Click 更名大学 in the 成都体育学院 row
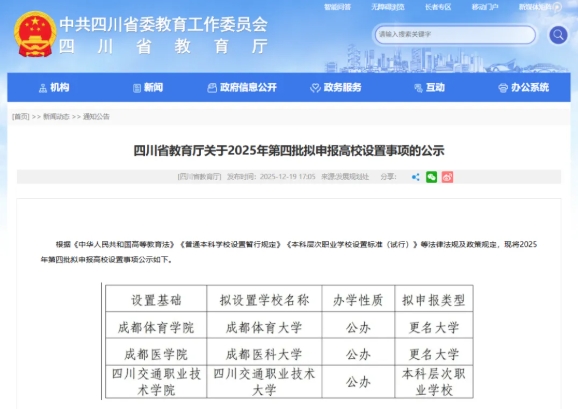This screenshot has width=578, height=409. [434, 327]
